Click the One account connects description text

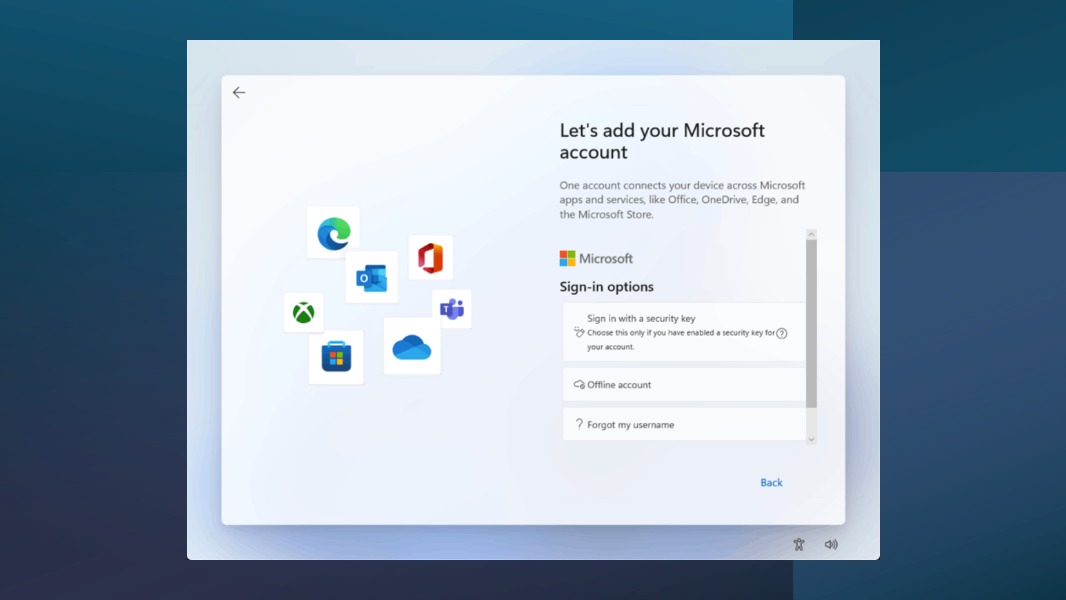(682, 200)
